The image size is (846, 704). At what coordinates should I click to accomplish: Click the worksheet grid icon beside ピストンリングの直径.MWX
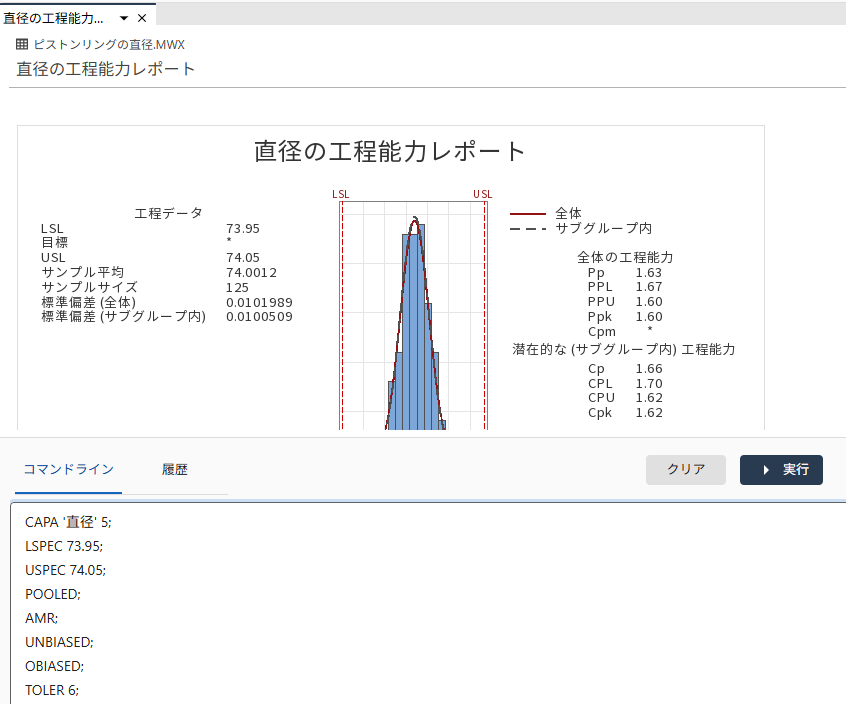pyautogui.click(x=20, y=44)
